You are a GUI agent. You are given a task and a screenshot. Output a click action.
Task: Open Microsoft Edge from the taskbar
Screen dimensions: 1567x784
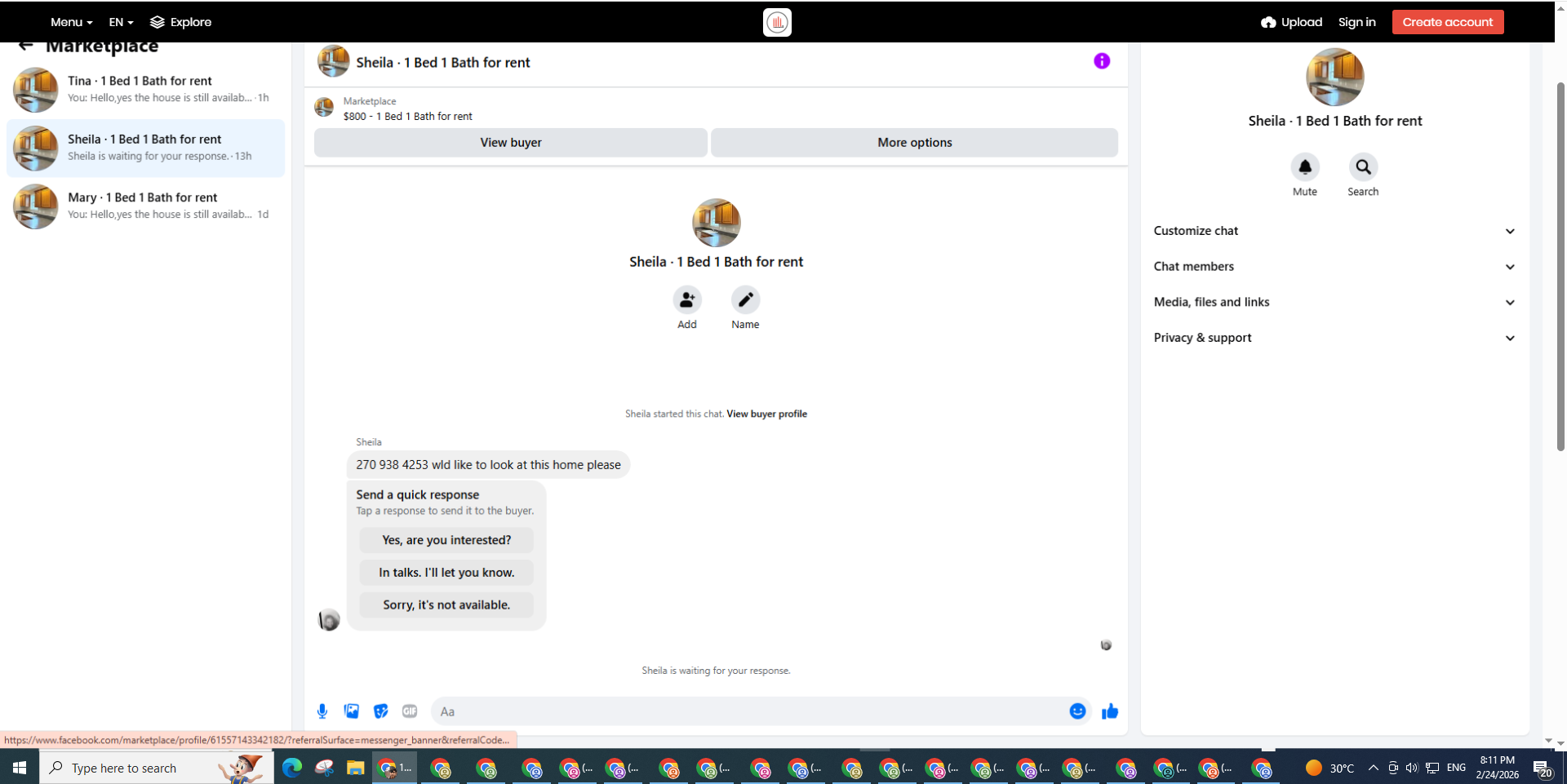point(291,768)
